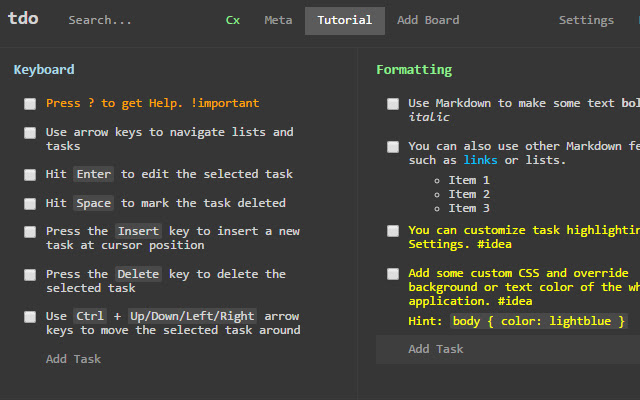Click the word 'italic' in the Markdown task

(429, 117)
